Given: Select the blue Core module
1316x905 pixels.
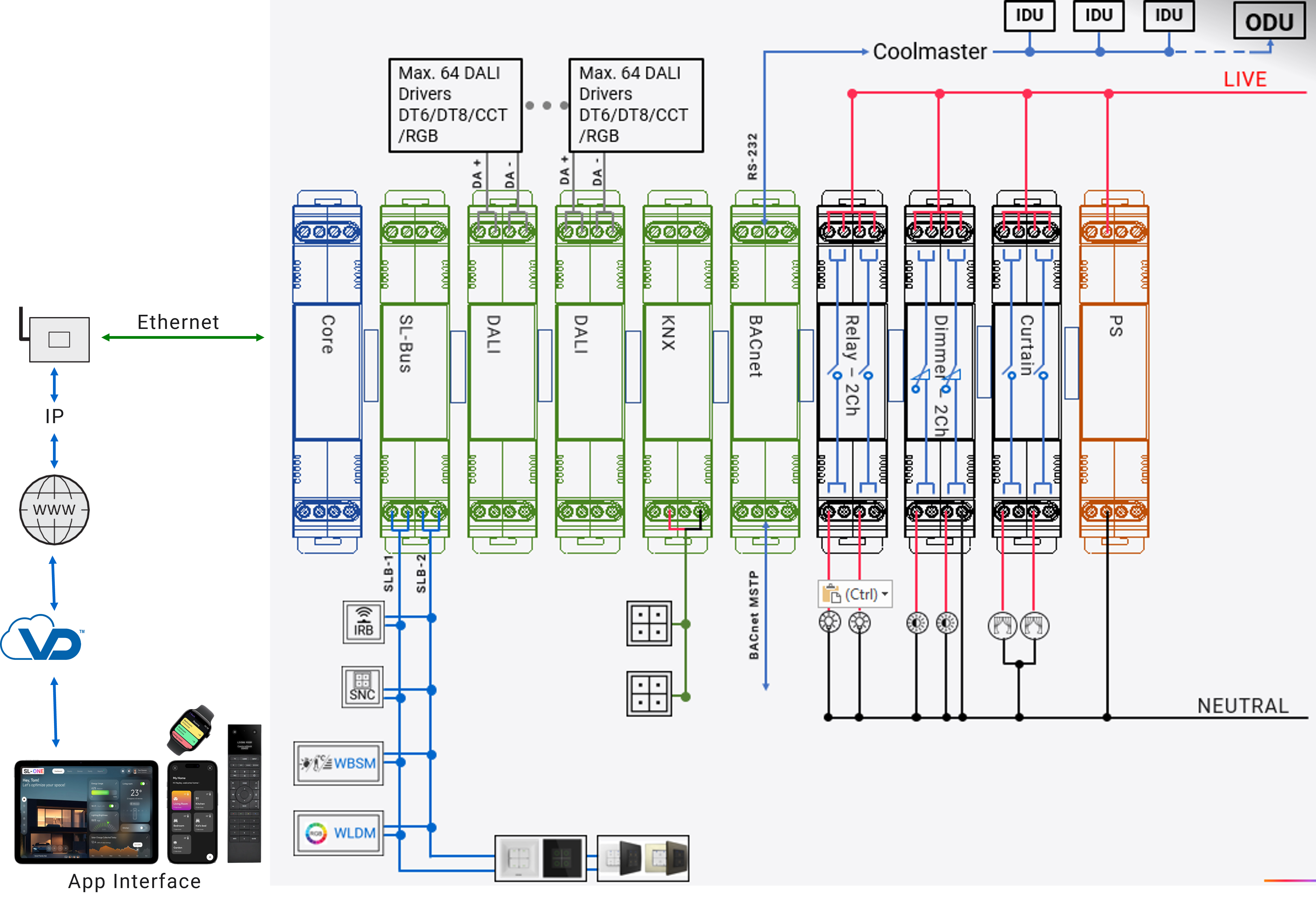Looking at the screenshot, I should [327, 371].
